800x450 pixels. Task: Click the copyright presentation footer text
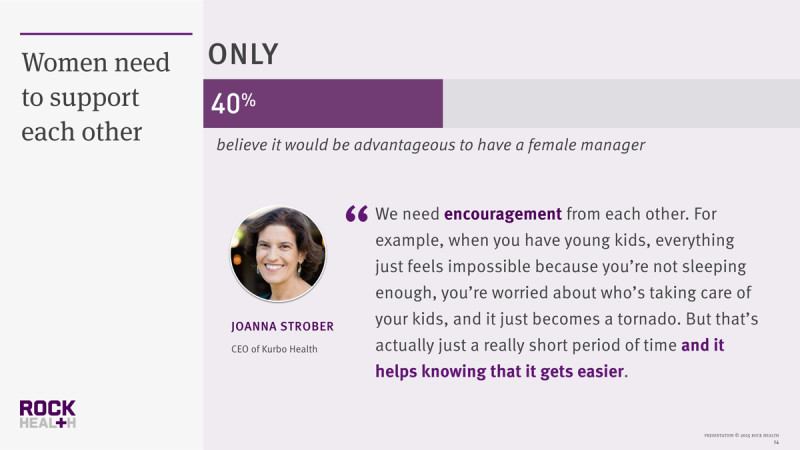(741, 435)
